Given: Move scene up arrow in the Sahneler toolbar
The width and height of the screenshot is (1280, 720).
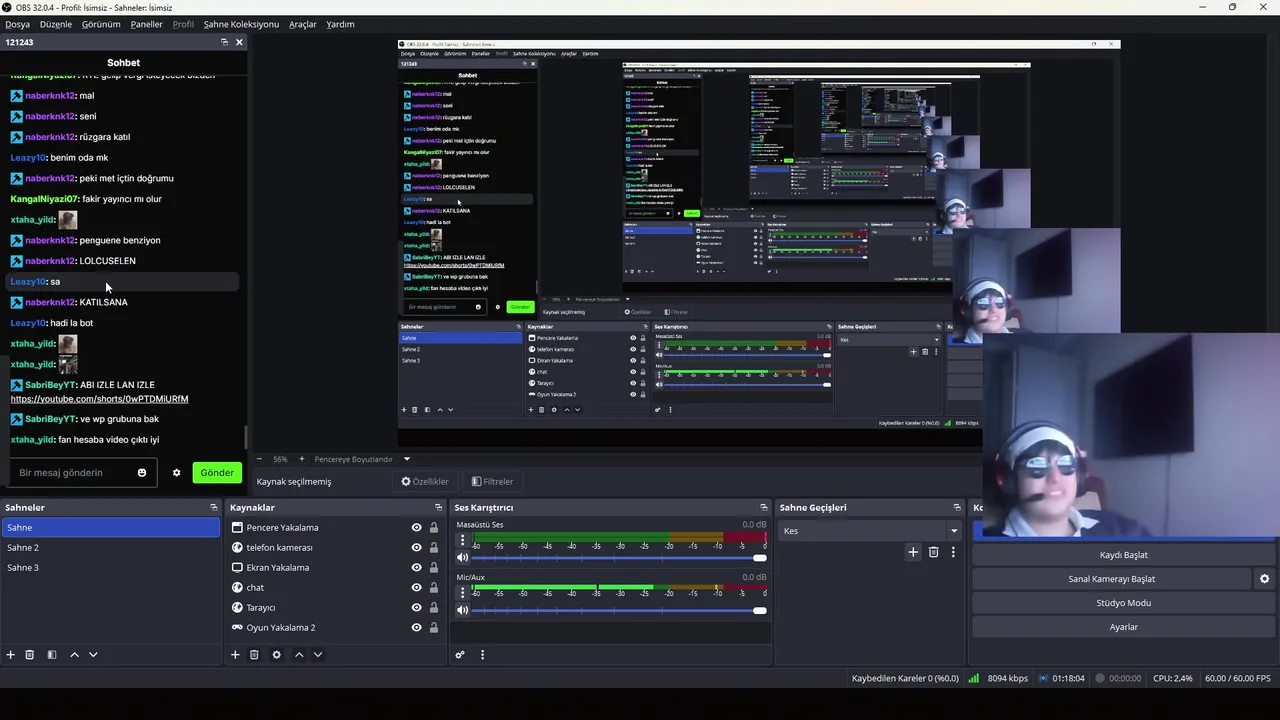Looking at the screenshot, I should coord(74,655).
